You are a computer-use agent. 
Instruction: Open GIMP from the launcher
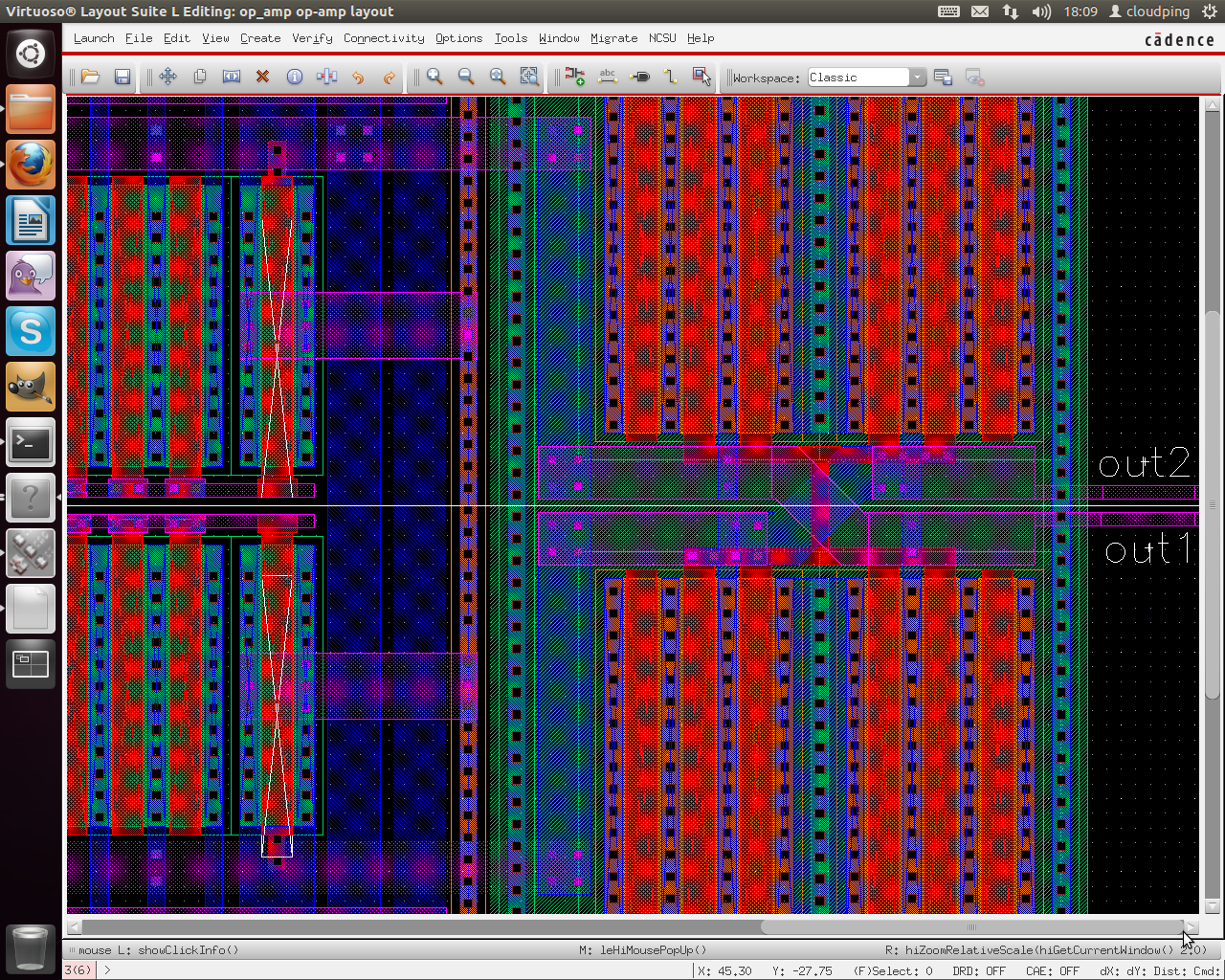pyautogui.click(x=31, y=387)
